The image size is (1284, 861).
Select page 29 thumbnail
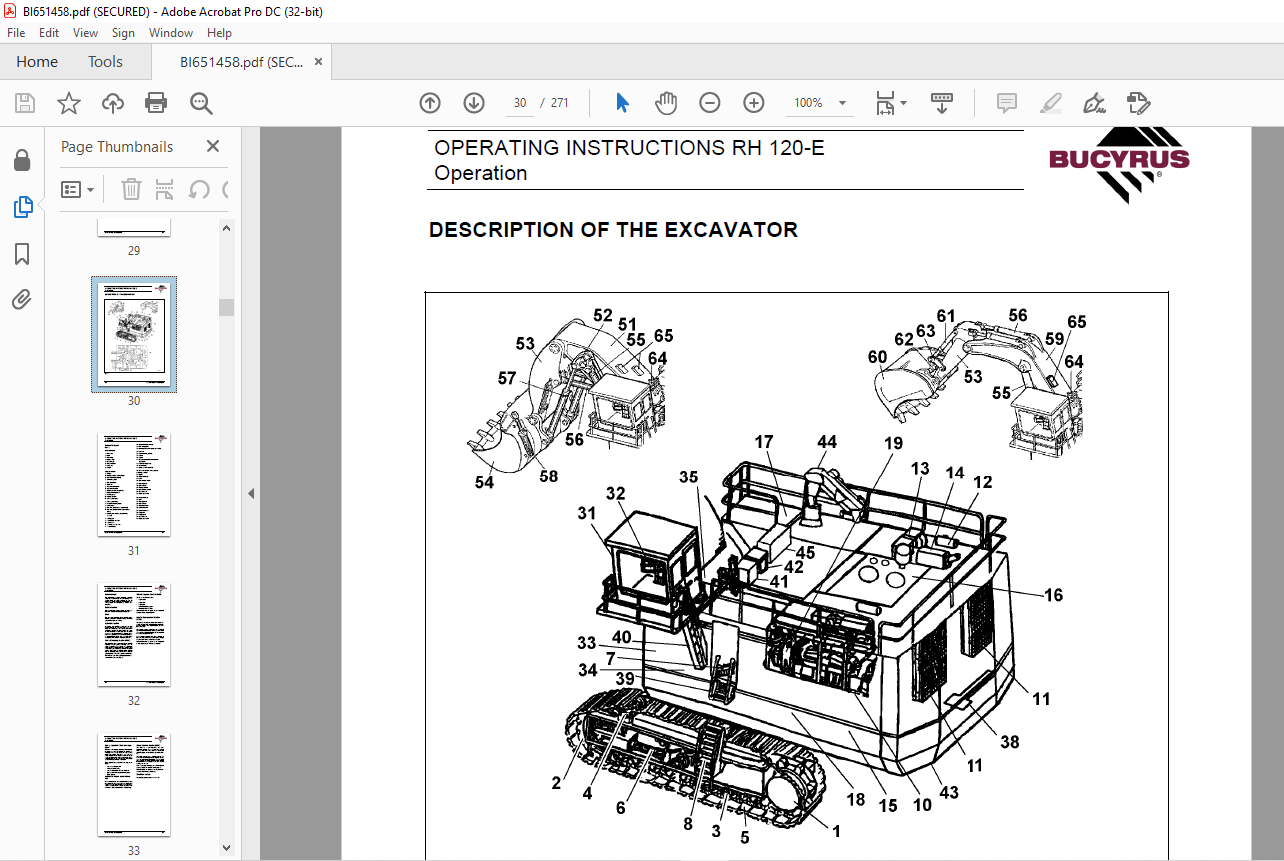coord(134,229)
